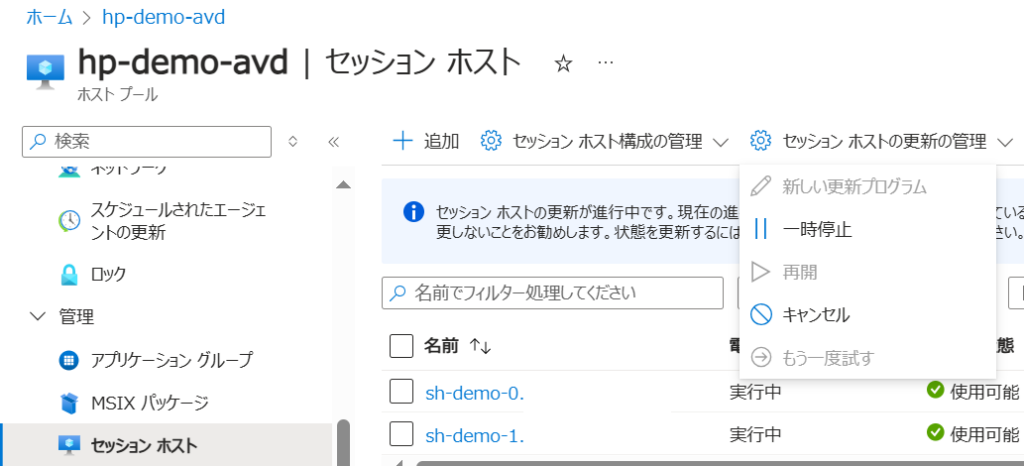
Task: Open the more options ellipsis menu
Action: [x=605, y=63]
